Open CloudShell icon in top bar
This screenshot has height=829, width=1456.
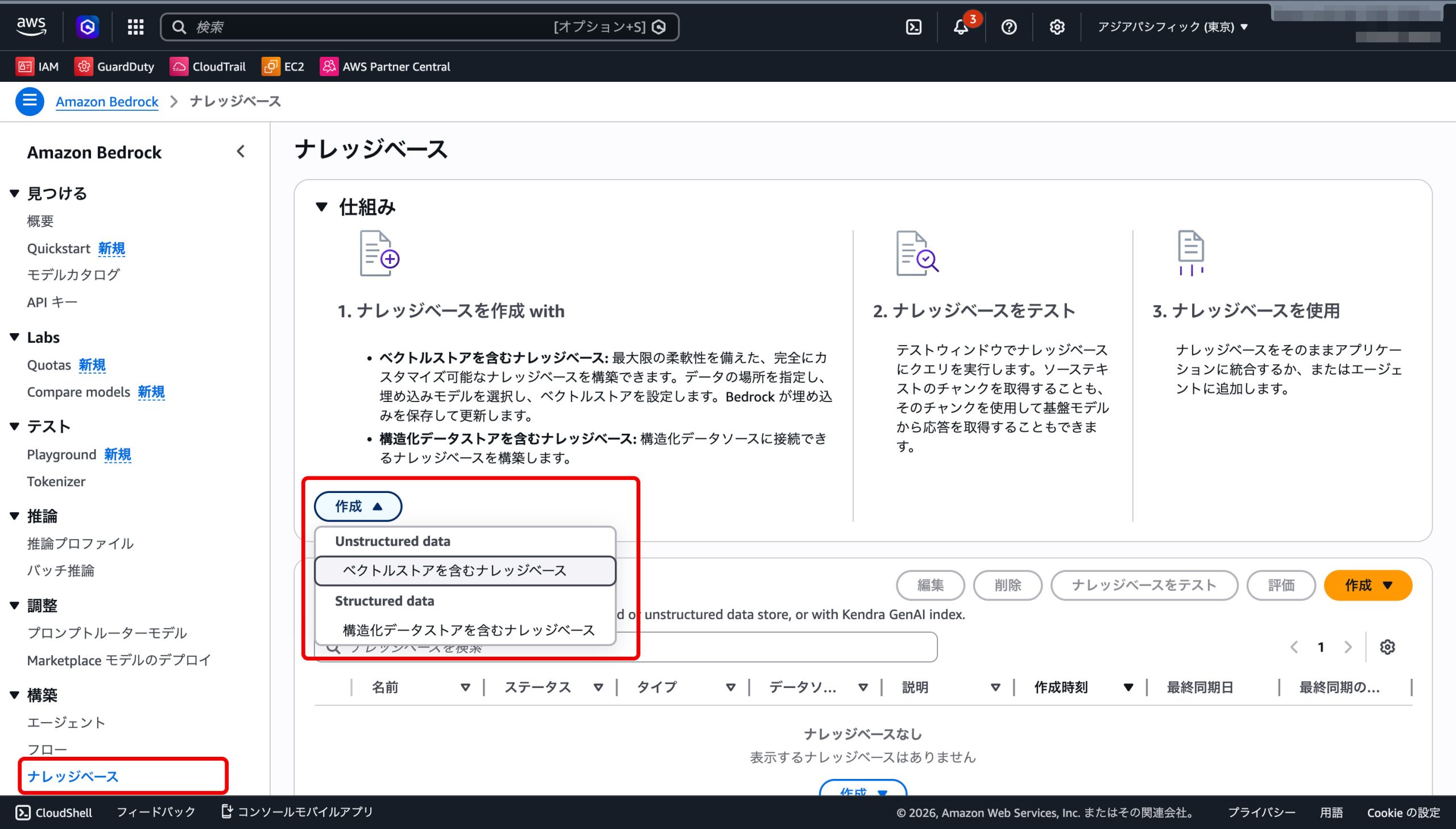tap(913, 27)
